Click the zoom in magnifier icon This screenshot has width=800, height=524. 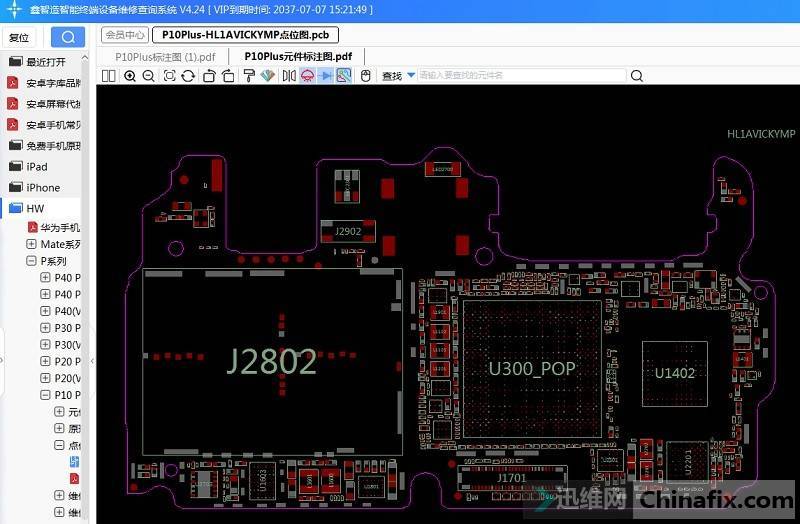[130, 76]
